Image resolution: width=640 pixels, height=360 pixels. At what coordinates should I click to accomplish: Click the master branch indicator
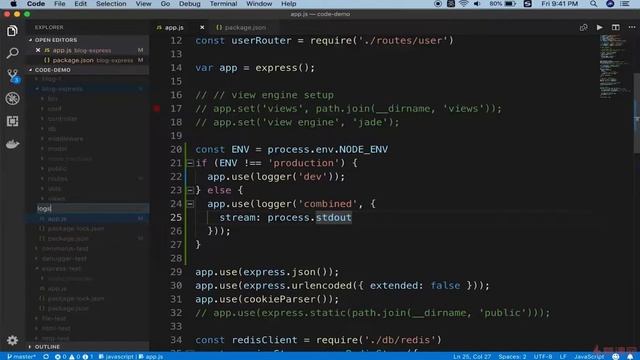pyautogui.click(x=21, y=356)
